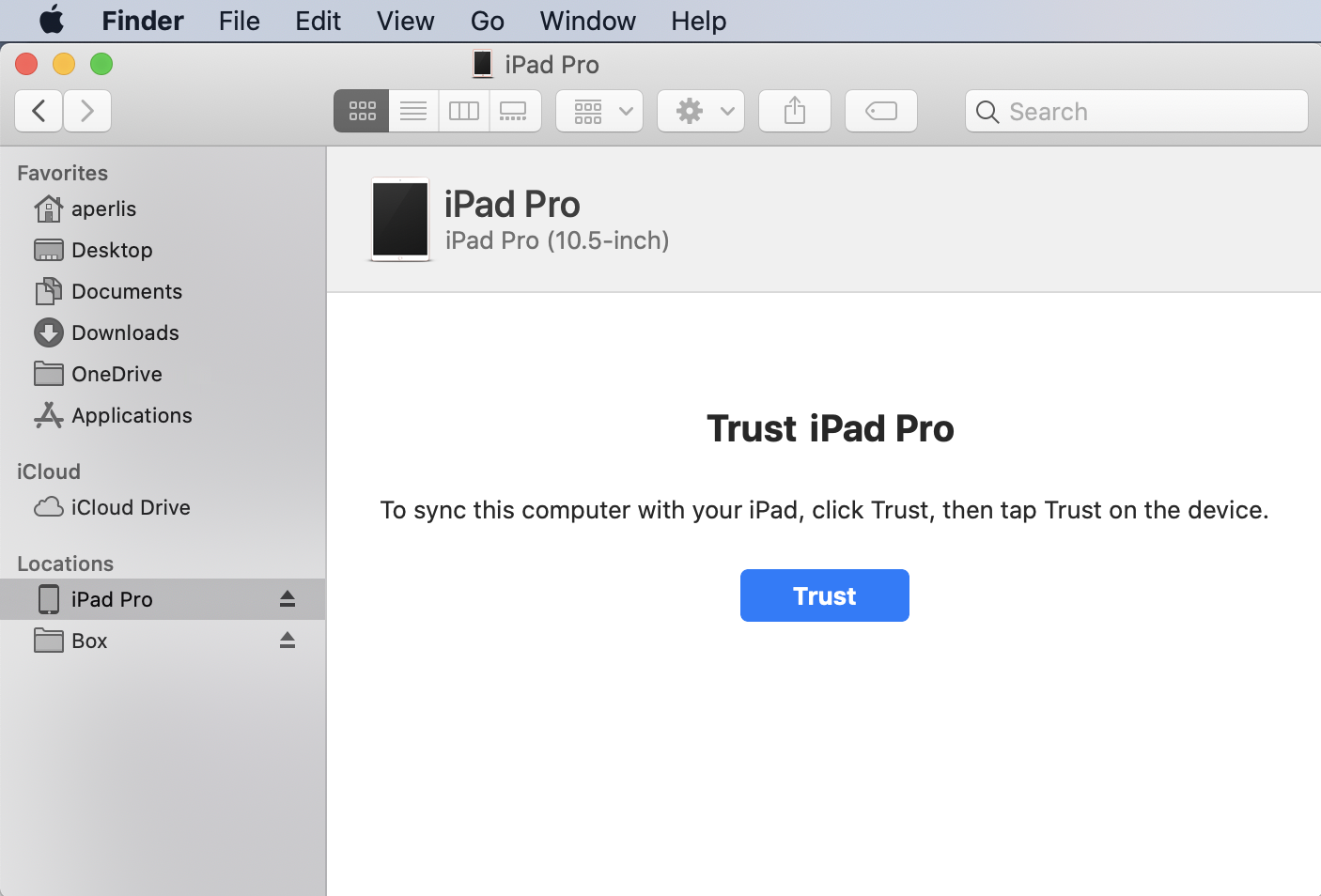The width and height of the screenshot is (1321, 896).
Task: Zoom the window with the green button
Action: pyautogui.click(x=101, y=64)
